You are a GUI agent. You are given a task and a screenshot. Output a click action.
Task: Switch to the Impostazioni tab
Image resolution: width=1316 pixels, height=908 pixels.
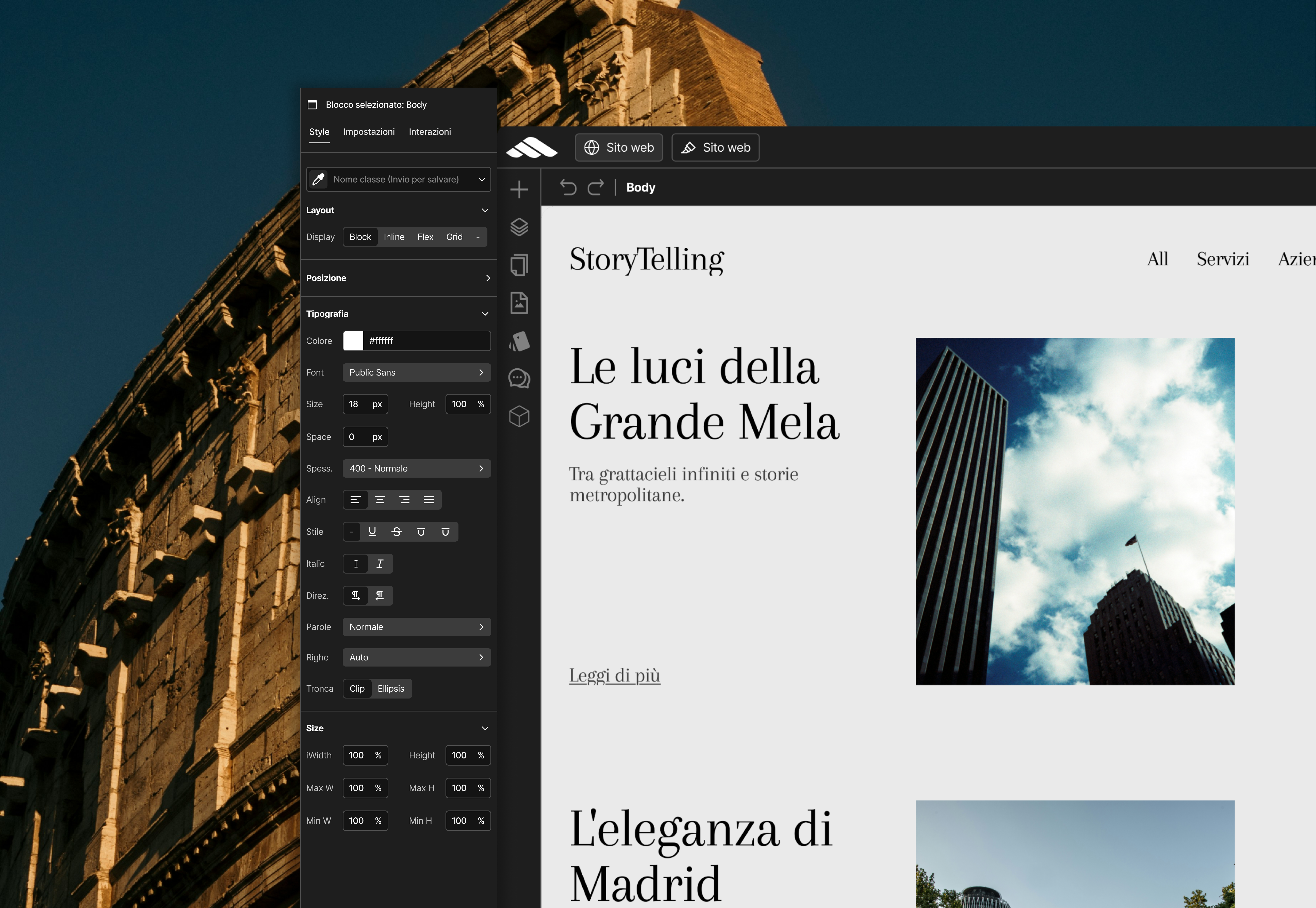tap(369, 132)
